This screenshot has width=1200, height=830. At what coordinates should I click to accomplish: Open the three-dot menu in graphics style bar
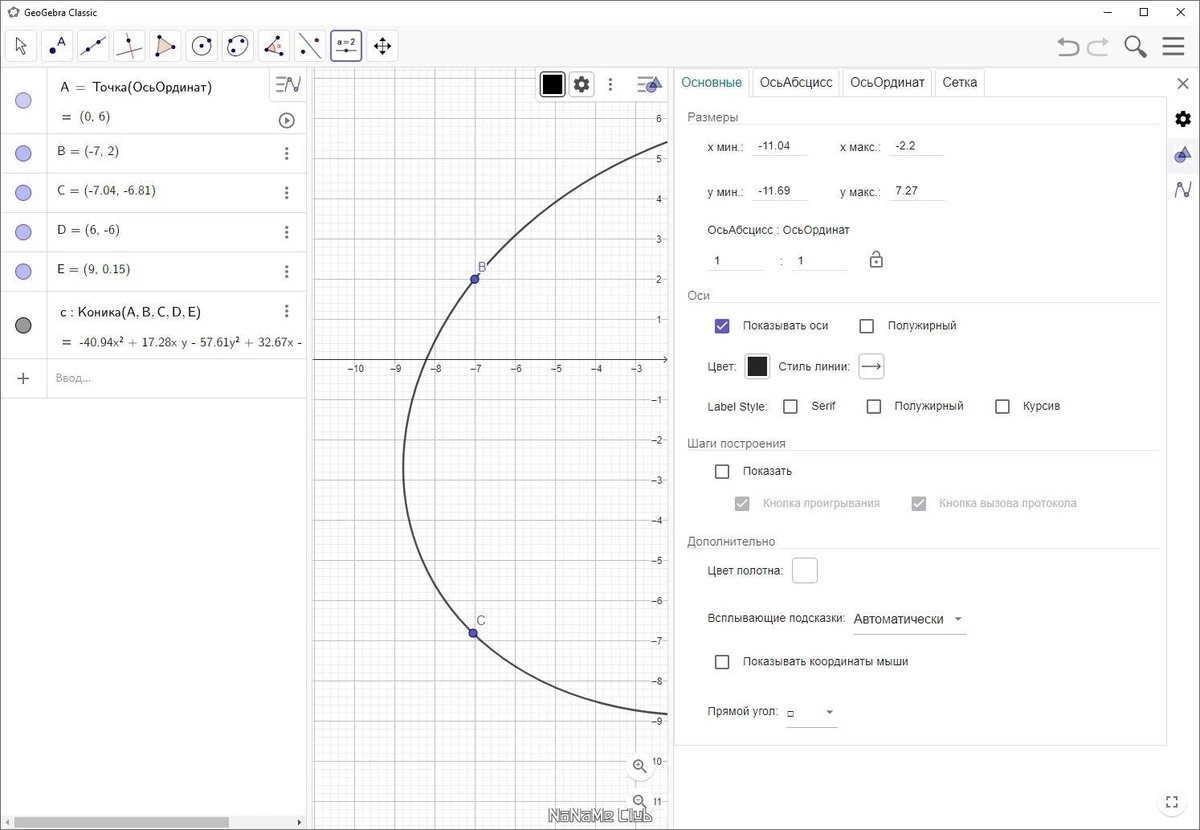tap(611, 84)
